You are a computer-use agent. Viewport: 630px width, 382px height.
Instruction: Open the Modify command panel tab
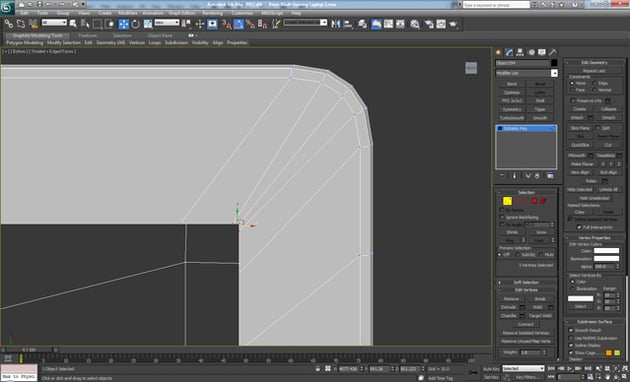[509, 52]
